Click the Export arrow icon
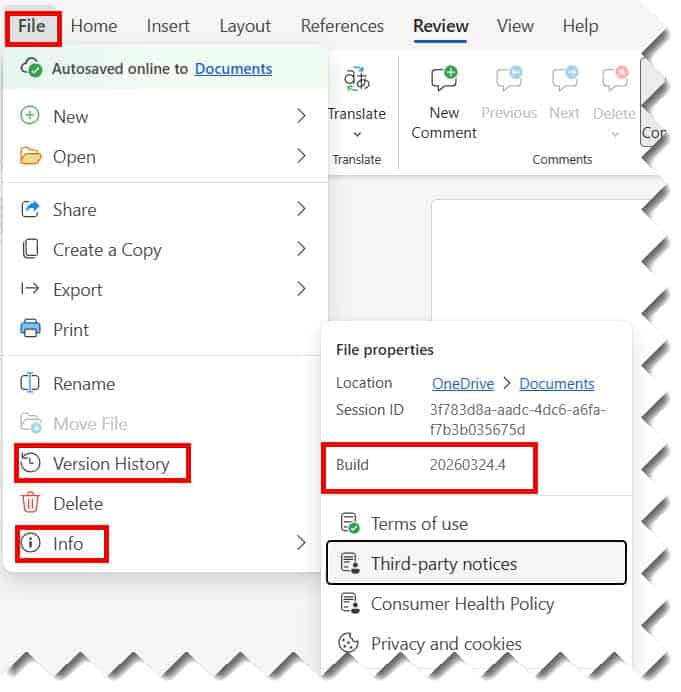The width and height of the screenshot is (681, 692). pos(30,289)
